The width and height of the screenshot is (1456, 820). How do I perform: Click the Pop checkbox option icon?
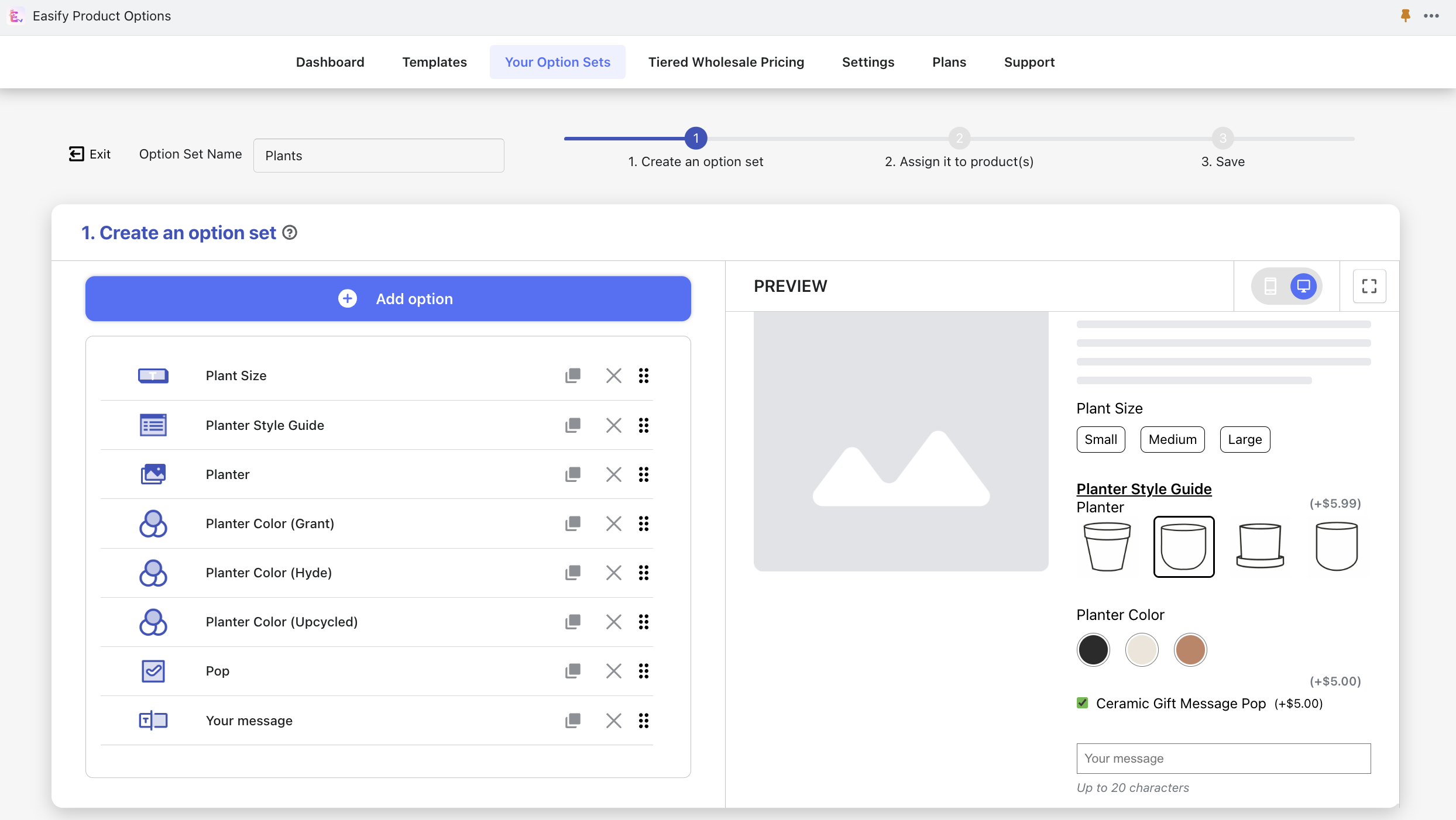[x=153, y=671]
